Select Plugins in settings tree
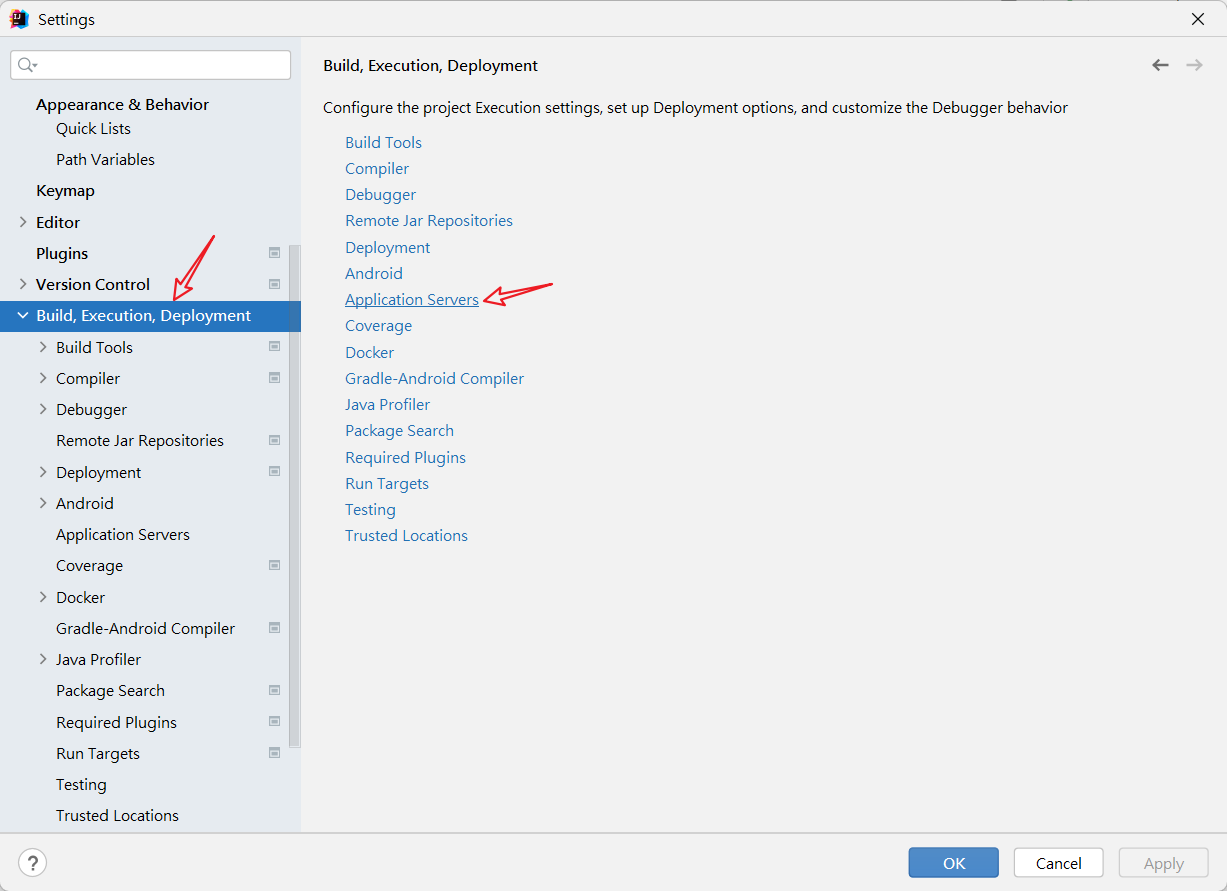1227x891 pixels. (62, 253)
